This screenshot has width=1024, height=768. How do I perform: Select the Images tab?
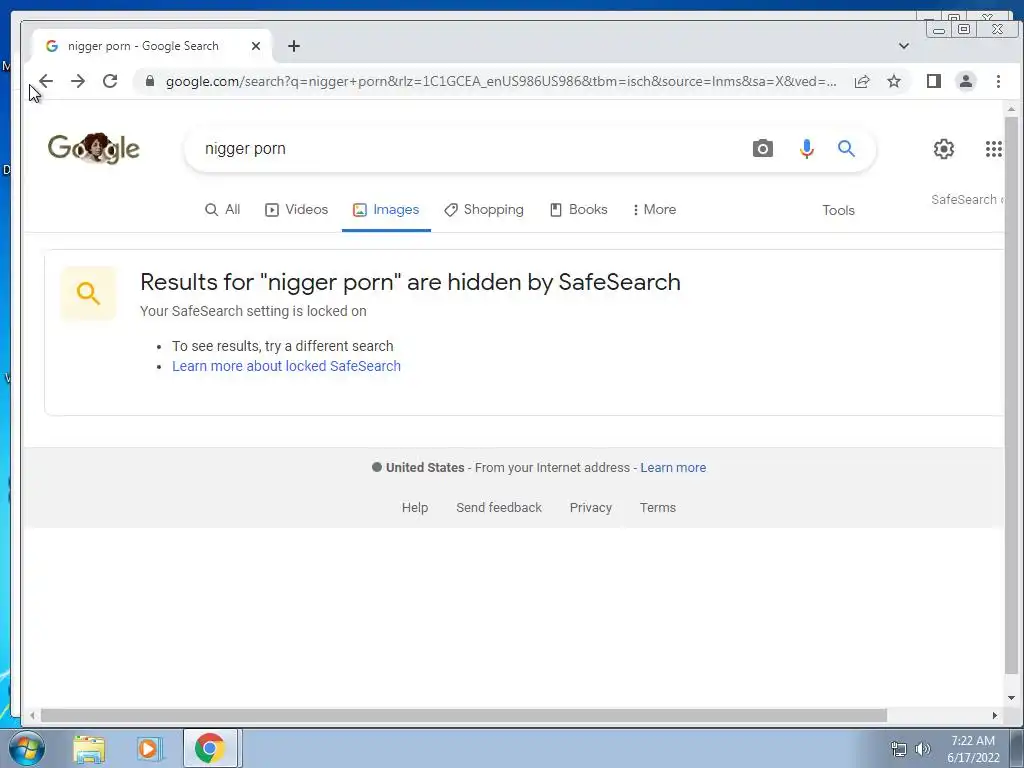[386, 210]
